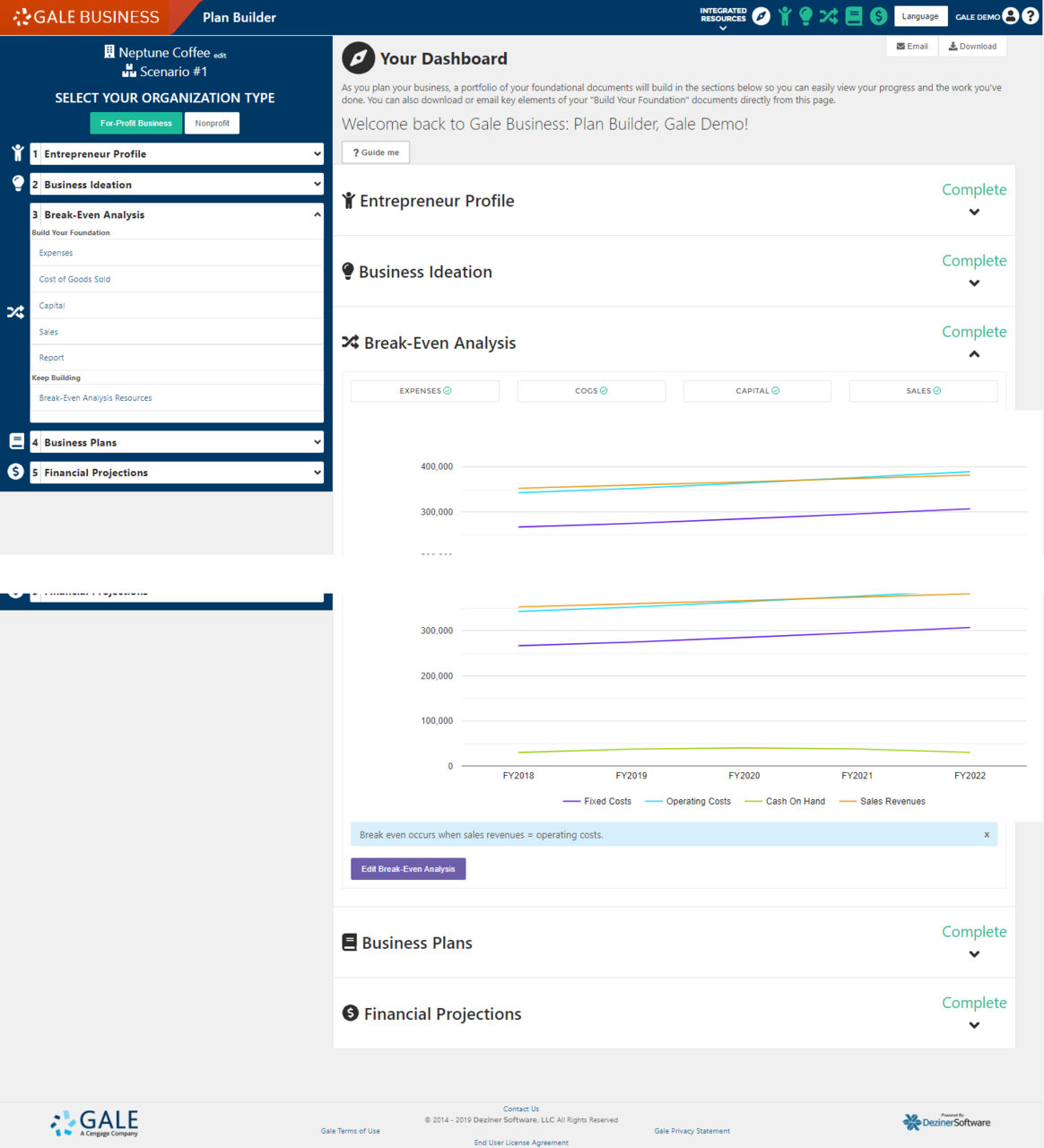
Task: Open the help question mark icon
Action: 1031,16
